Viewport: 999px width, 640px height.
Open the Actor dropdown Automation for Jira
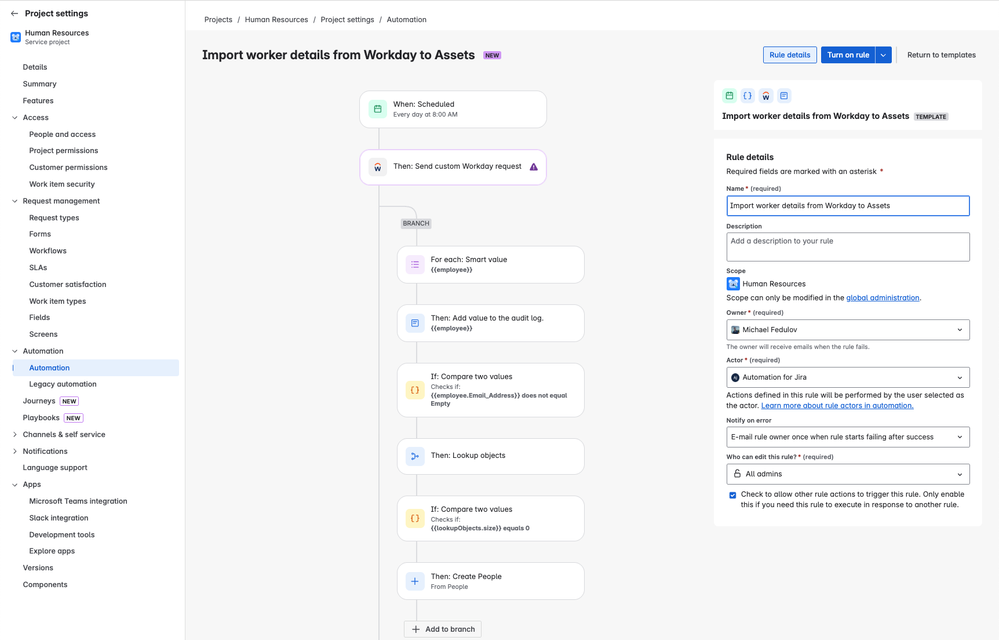pyautogui.click(x=848, y=378)
